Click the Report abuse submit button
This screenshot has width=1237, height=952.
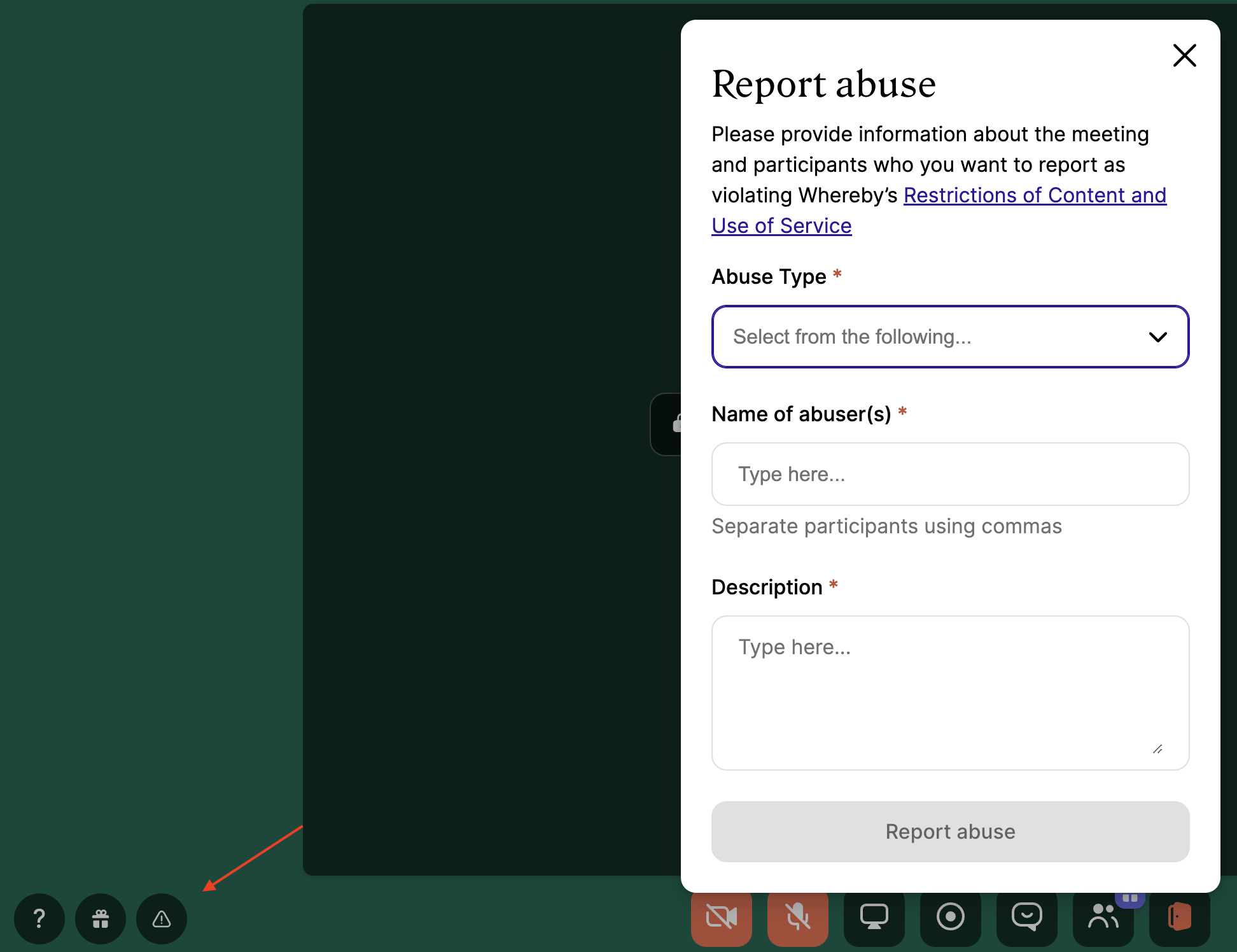click(950, 832)
